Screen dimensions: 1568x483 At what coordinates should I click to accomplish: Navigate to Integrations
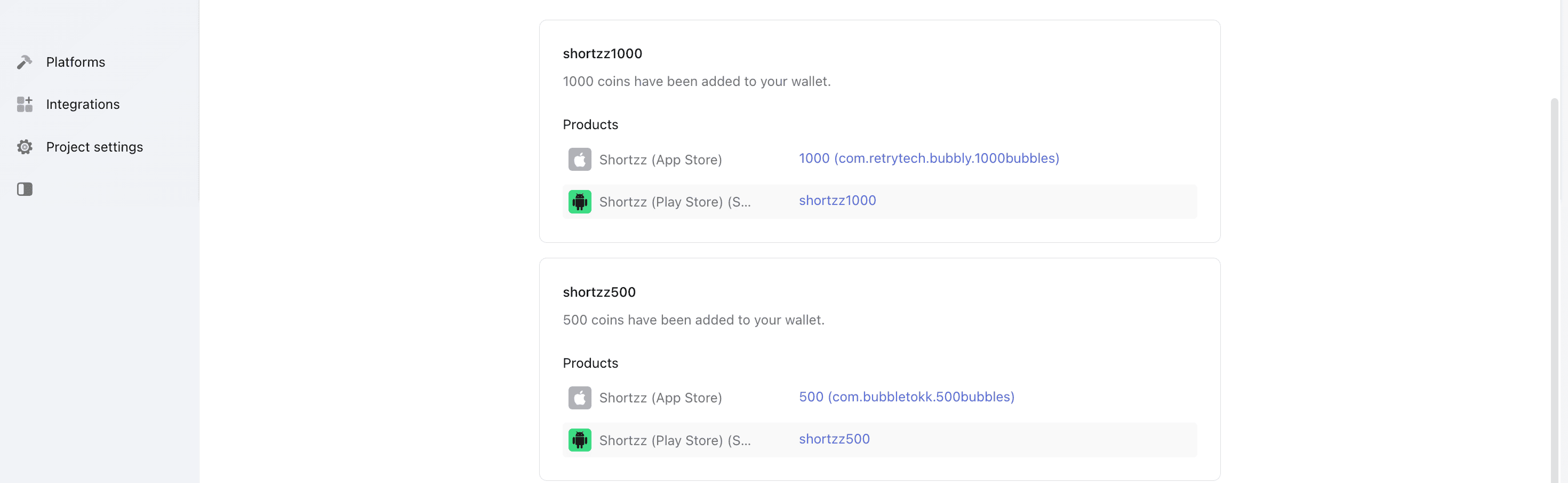point(83,104)
